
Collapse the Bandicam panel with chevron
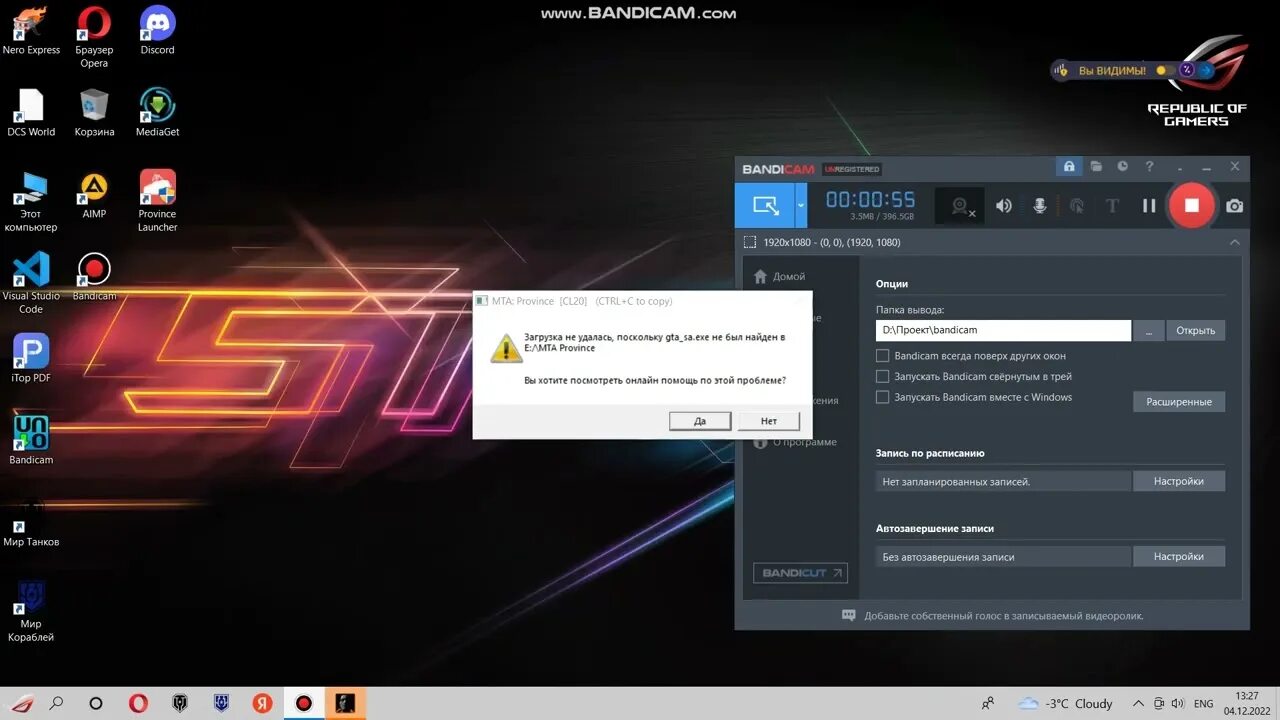point(1235,242)
